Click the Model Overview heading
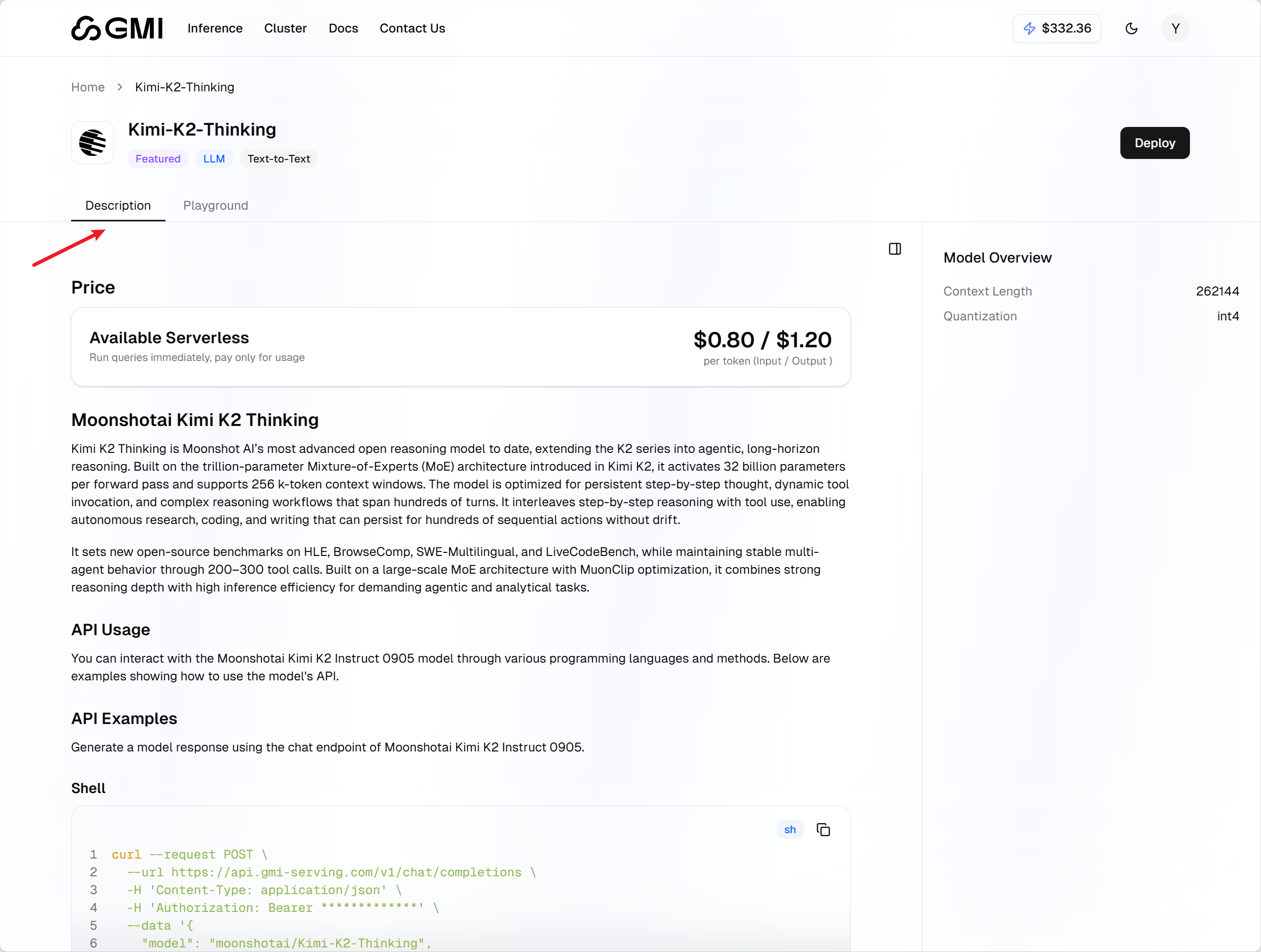Viewport: 1261px width, 952px height. point(997,257)
